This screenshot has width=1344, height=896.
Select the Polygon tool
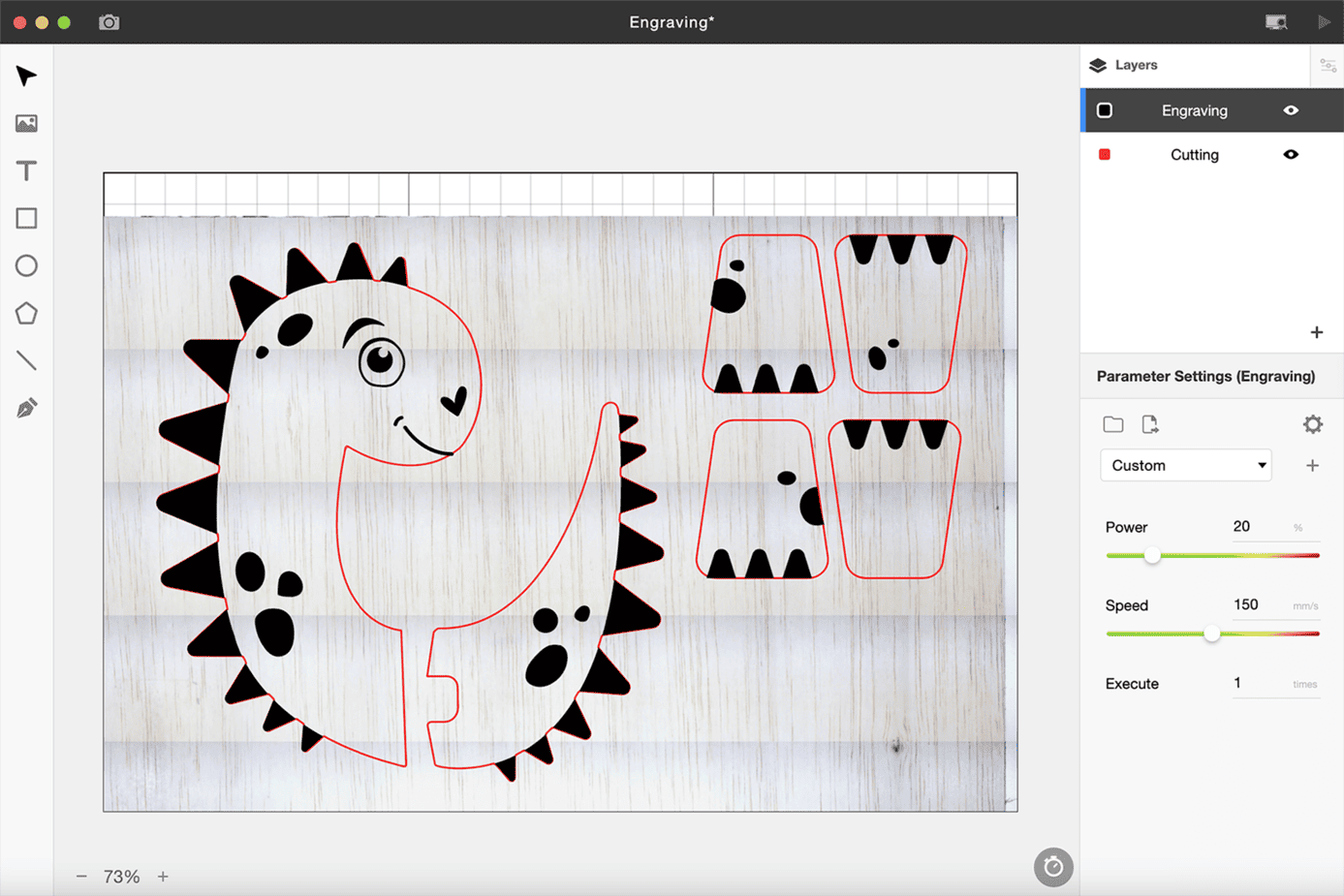[26, 314]
